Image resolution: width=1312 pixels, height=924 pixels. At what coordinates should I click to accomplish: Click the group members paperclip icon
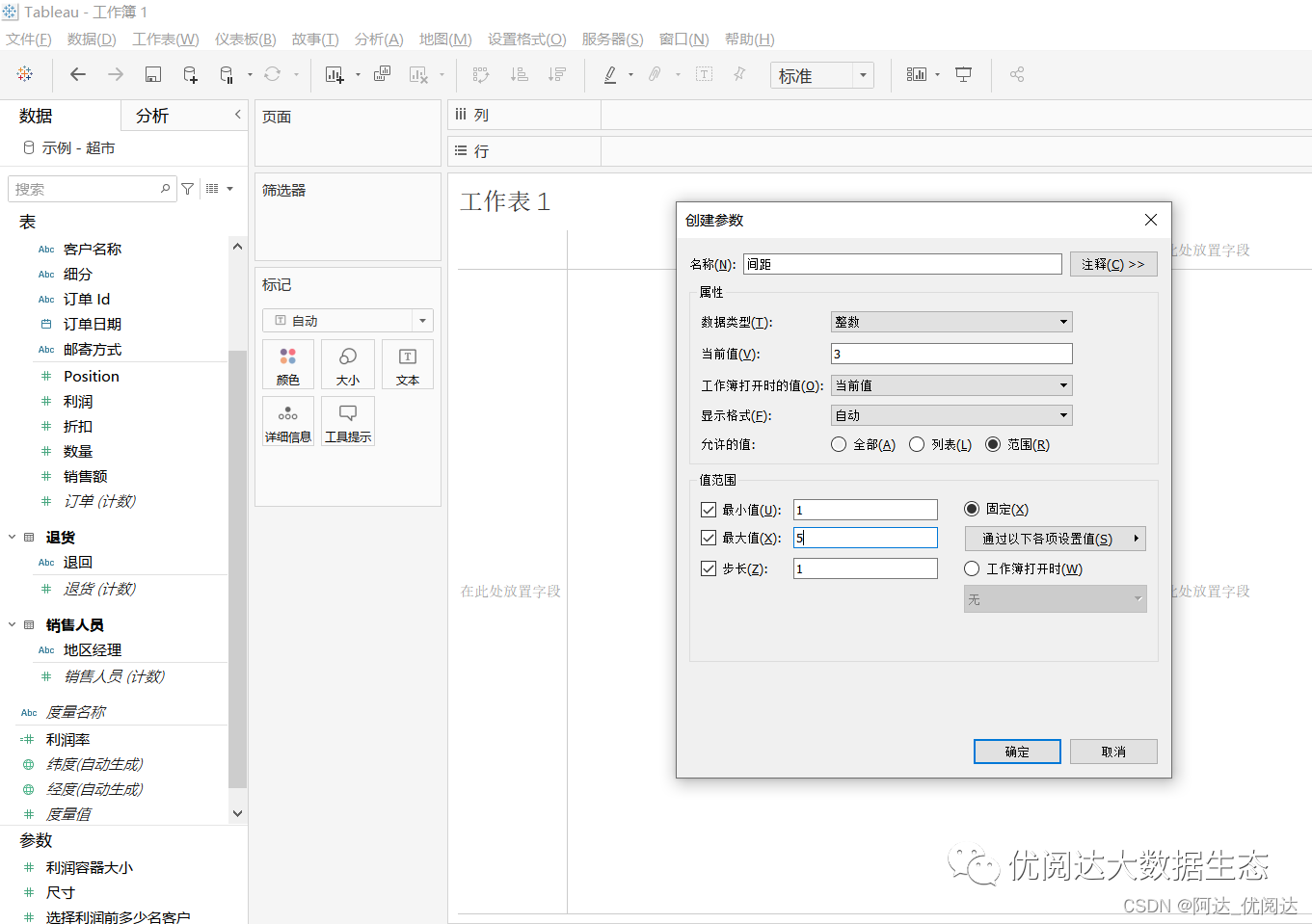(655, 74)
